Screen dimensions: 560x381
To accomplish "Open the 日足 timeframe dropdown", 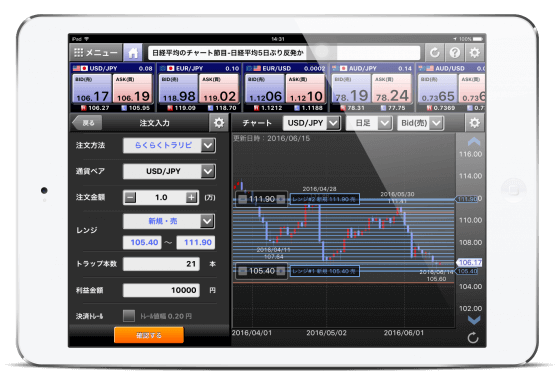I will (x=369, y=123).
